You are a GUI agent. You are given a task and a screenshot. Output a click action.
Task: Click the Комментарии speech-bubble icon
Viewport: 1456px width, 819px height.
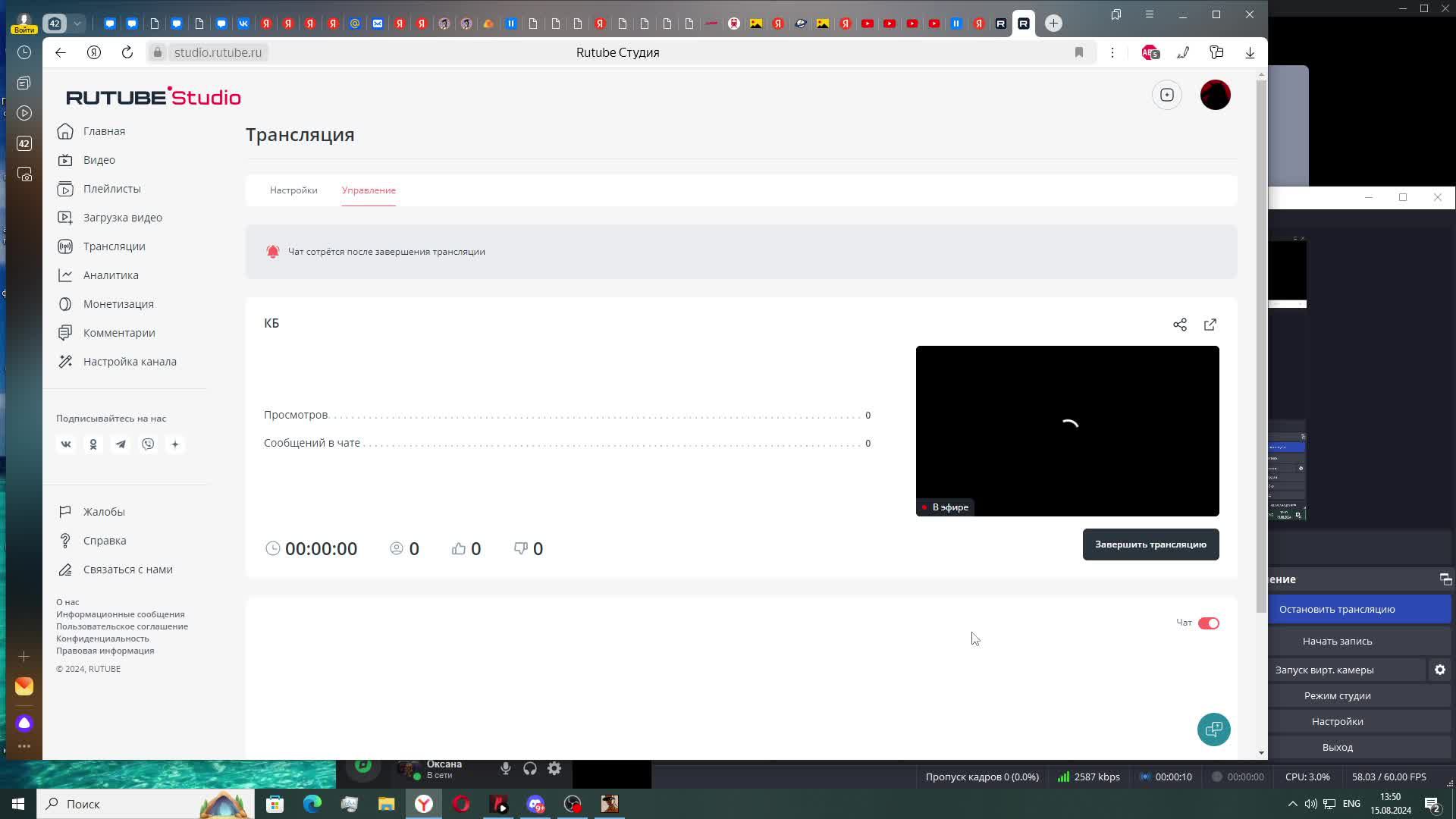(x=66, y=333)
